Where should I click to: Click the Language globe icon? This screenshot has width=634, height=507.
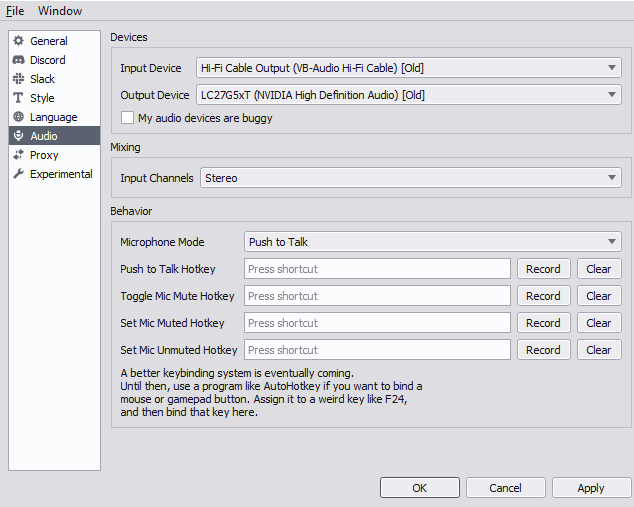point(19,117)
